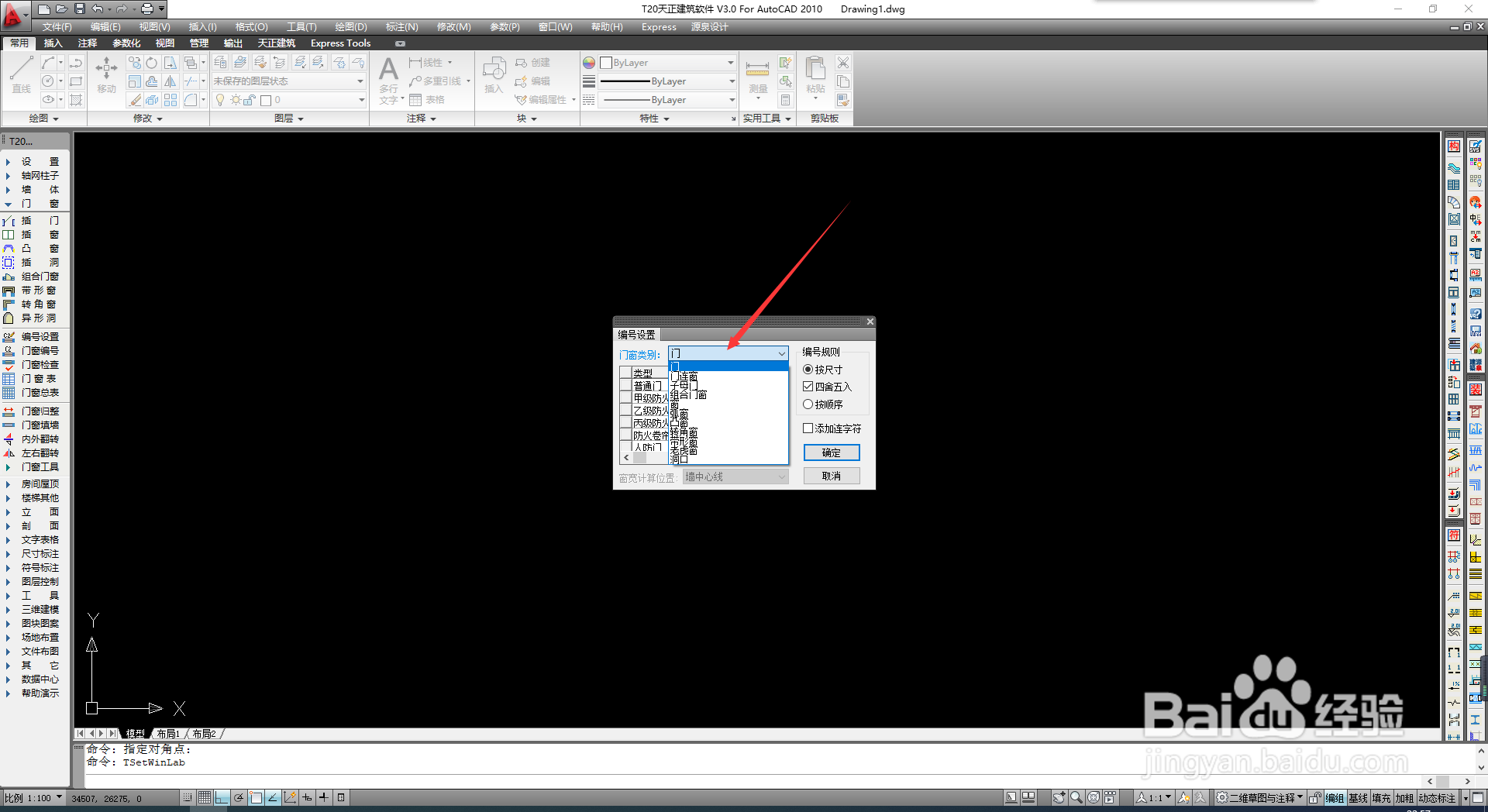The height and width of the screenshot is (812, 1488).
Task: Click the 编号设置 tab in the dialog
Action: [636, 335]
